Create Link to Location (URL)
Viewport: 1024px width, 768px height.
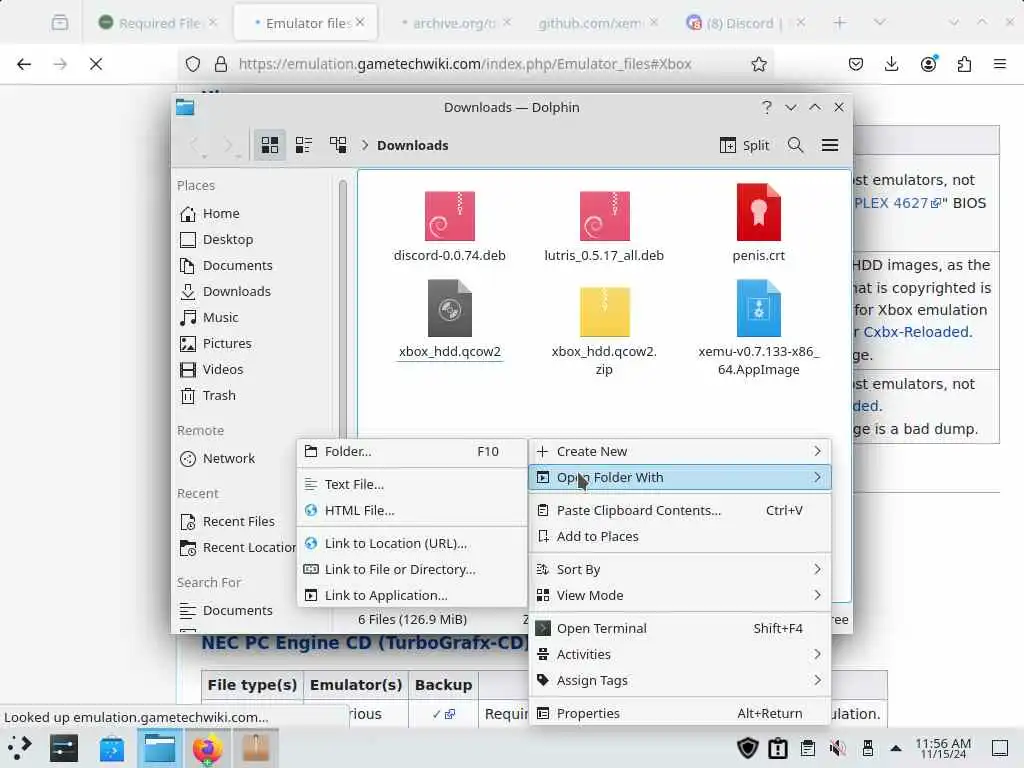pos(412,543)
